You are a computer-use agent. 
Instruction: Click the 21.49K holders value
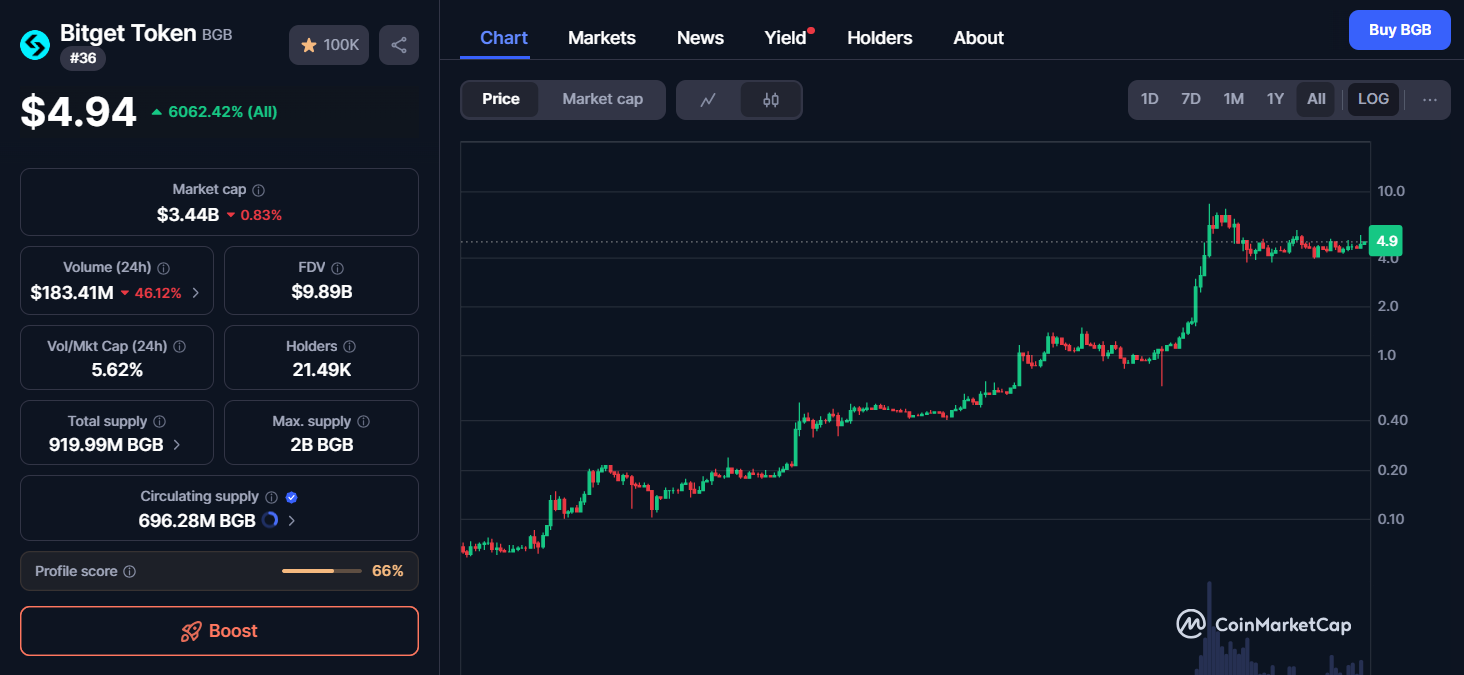pyautogui.click(x=321, y=370)
